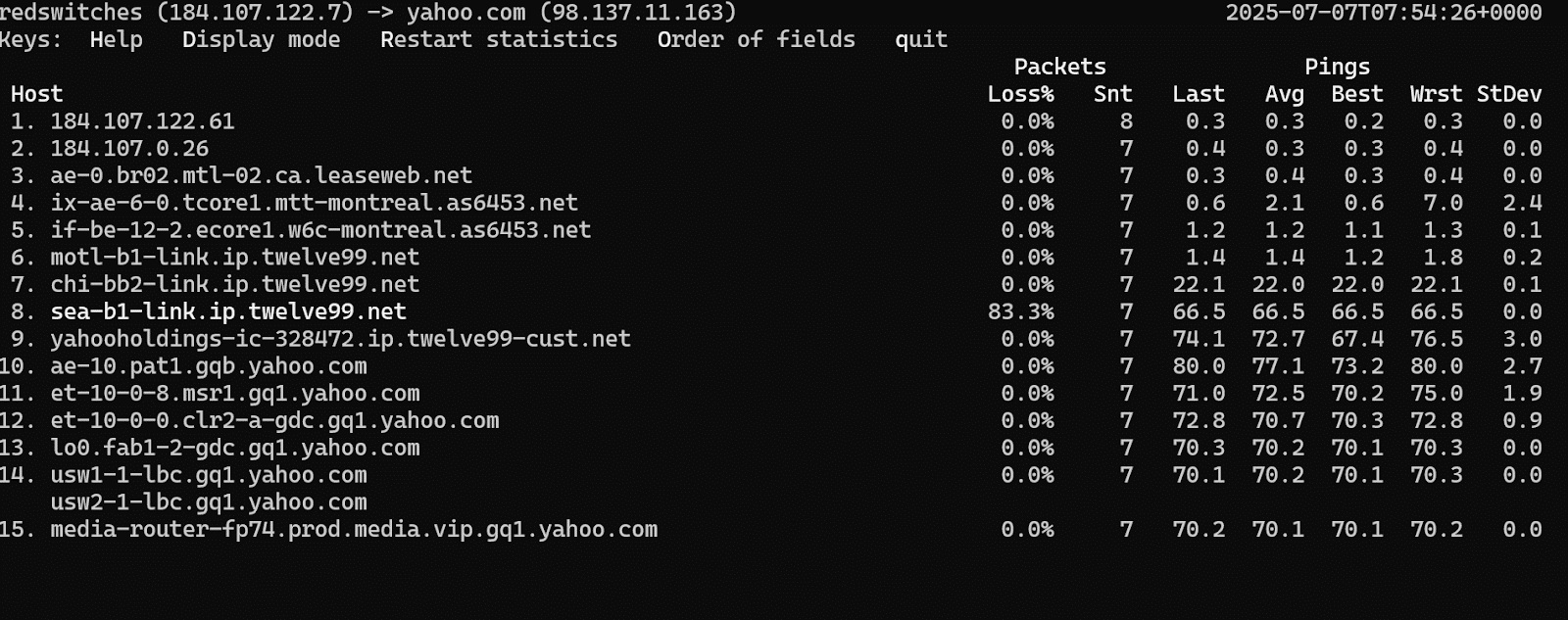Click the StDev column header
The width and height of the screenshot is (1568, 620).
(1508, 94)
